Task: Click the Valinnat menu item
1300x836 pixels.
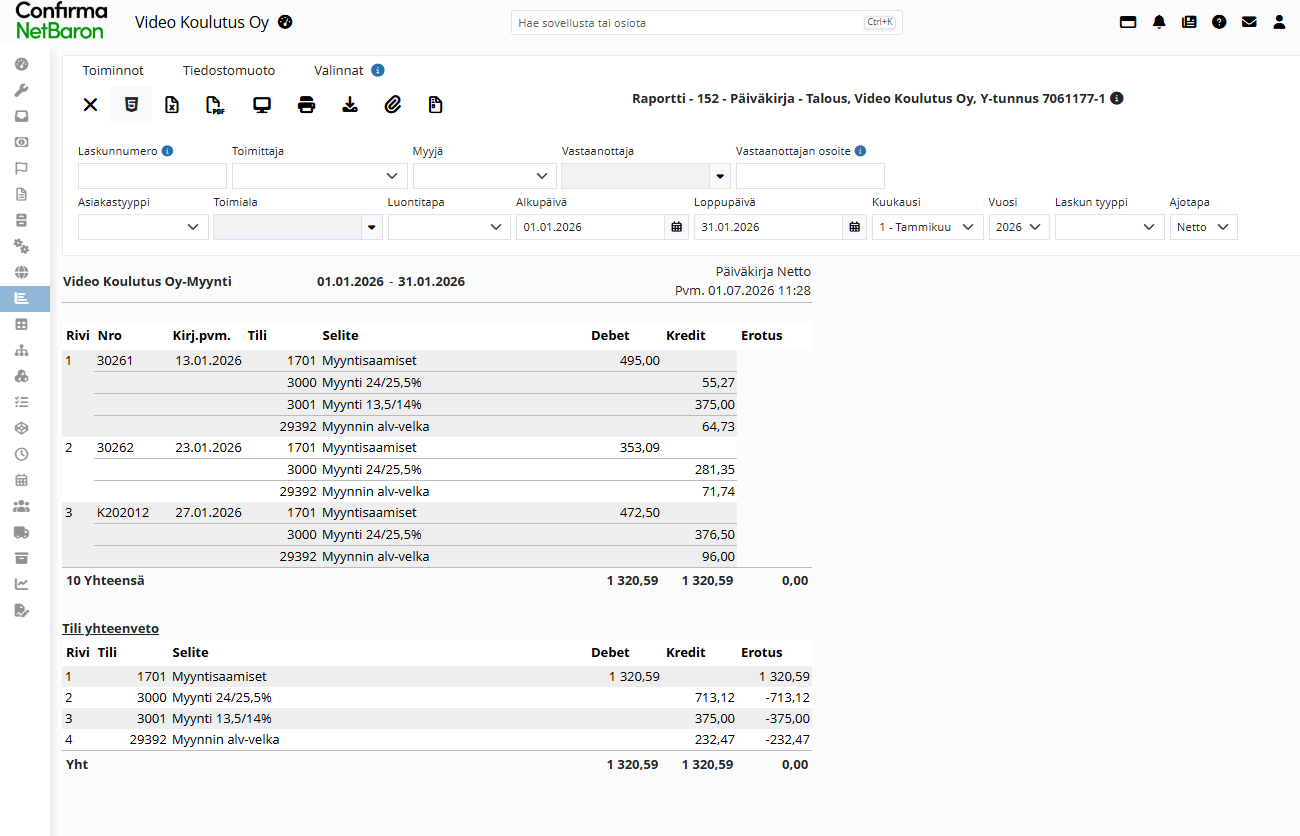Action: (x=339, y=70)
